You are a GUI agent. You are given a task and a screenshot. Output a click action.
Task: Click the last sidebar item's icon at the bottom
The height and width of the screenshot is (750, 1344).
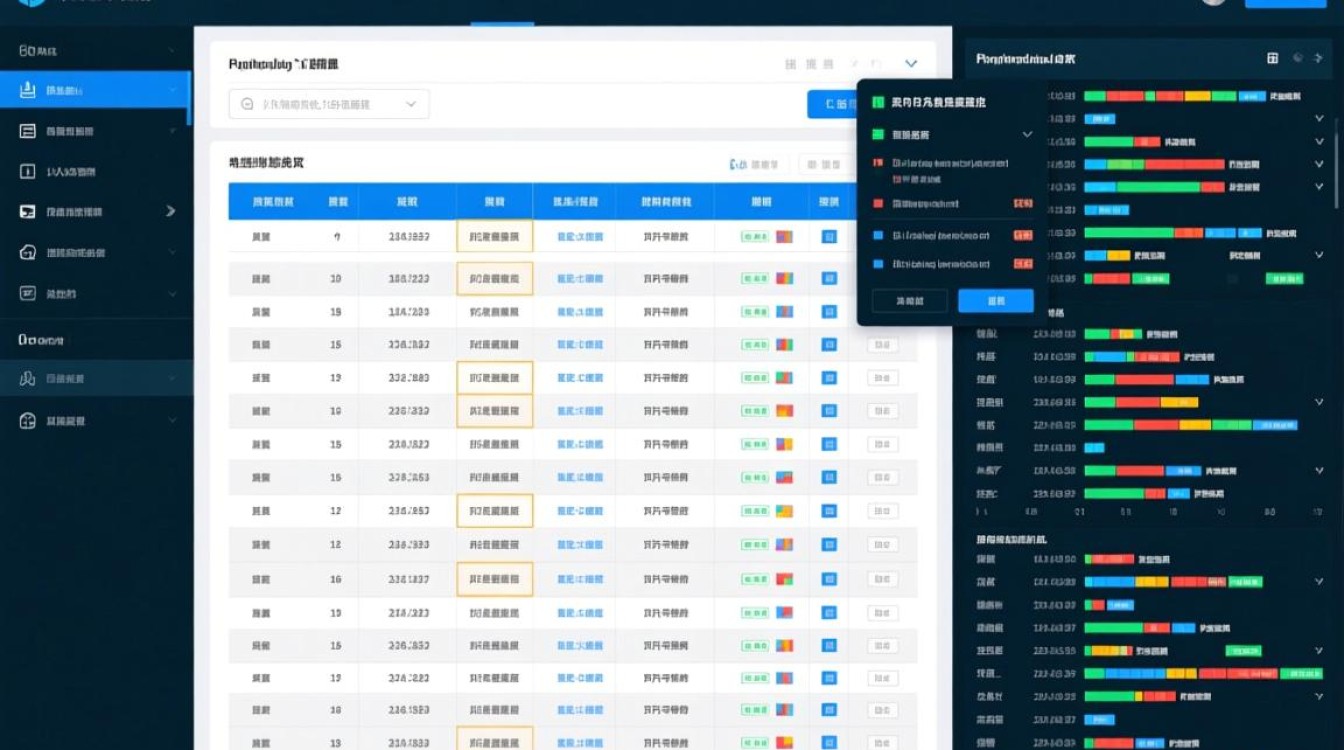(x=28, y=421)
